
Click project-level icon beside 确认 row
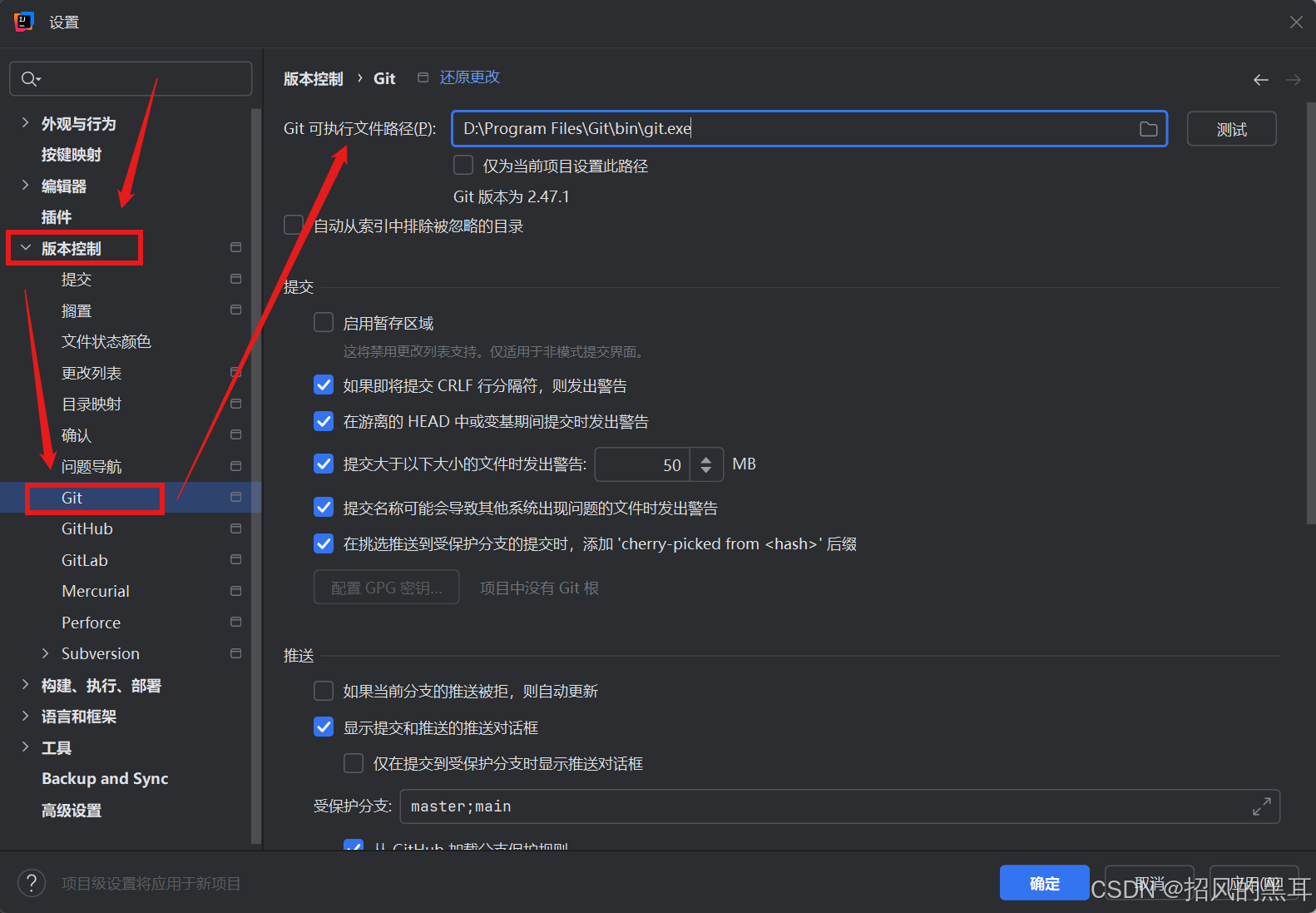pos(235,434)
